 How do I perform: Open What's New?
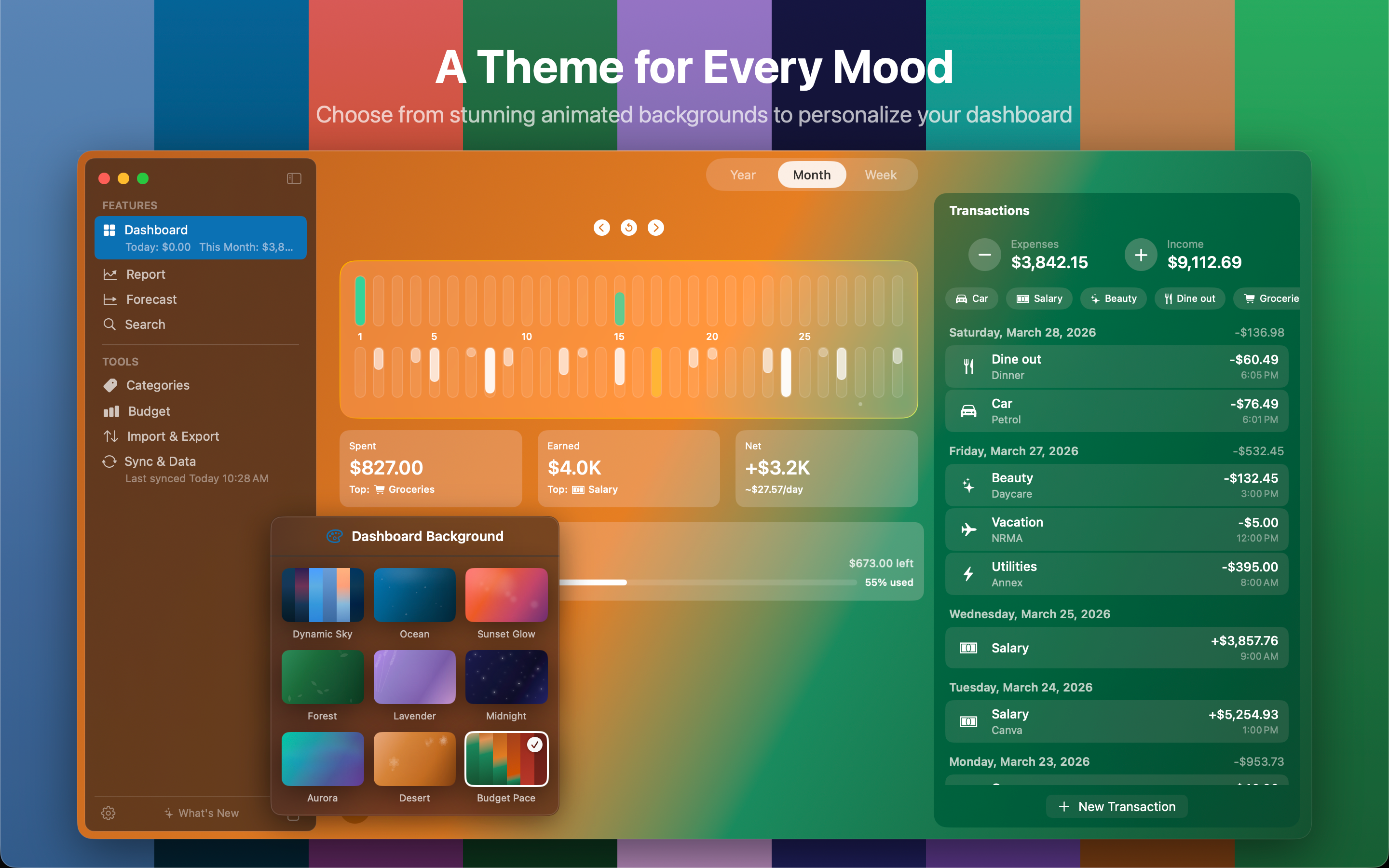pyautogui.click(x=202, y=813)
